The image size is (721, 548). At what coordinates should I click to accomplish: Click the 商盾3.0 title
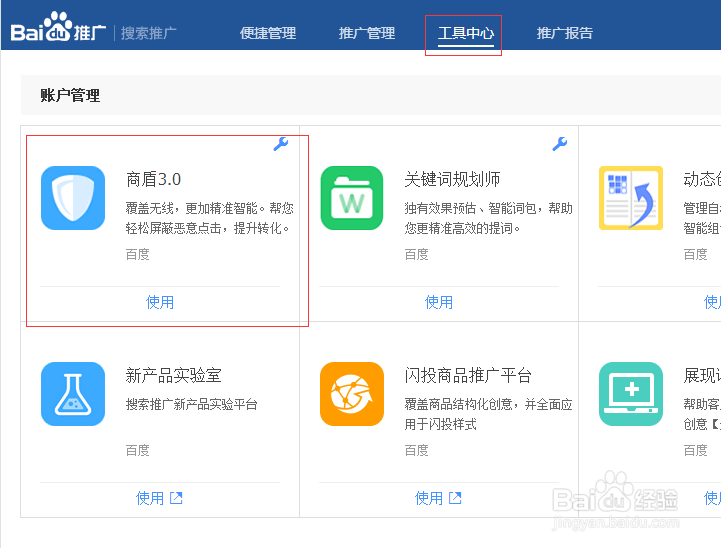153,179
